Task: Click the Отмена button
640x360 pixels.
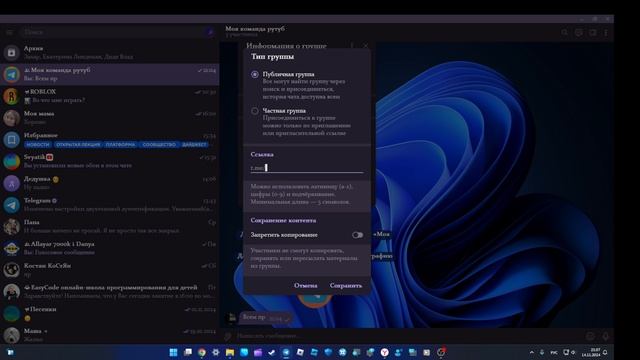Action: pos(305,285)
